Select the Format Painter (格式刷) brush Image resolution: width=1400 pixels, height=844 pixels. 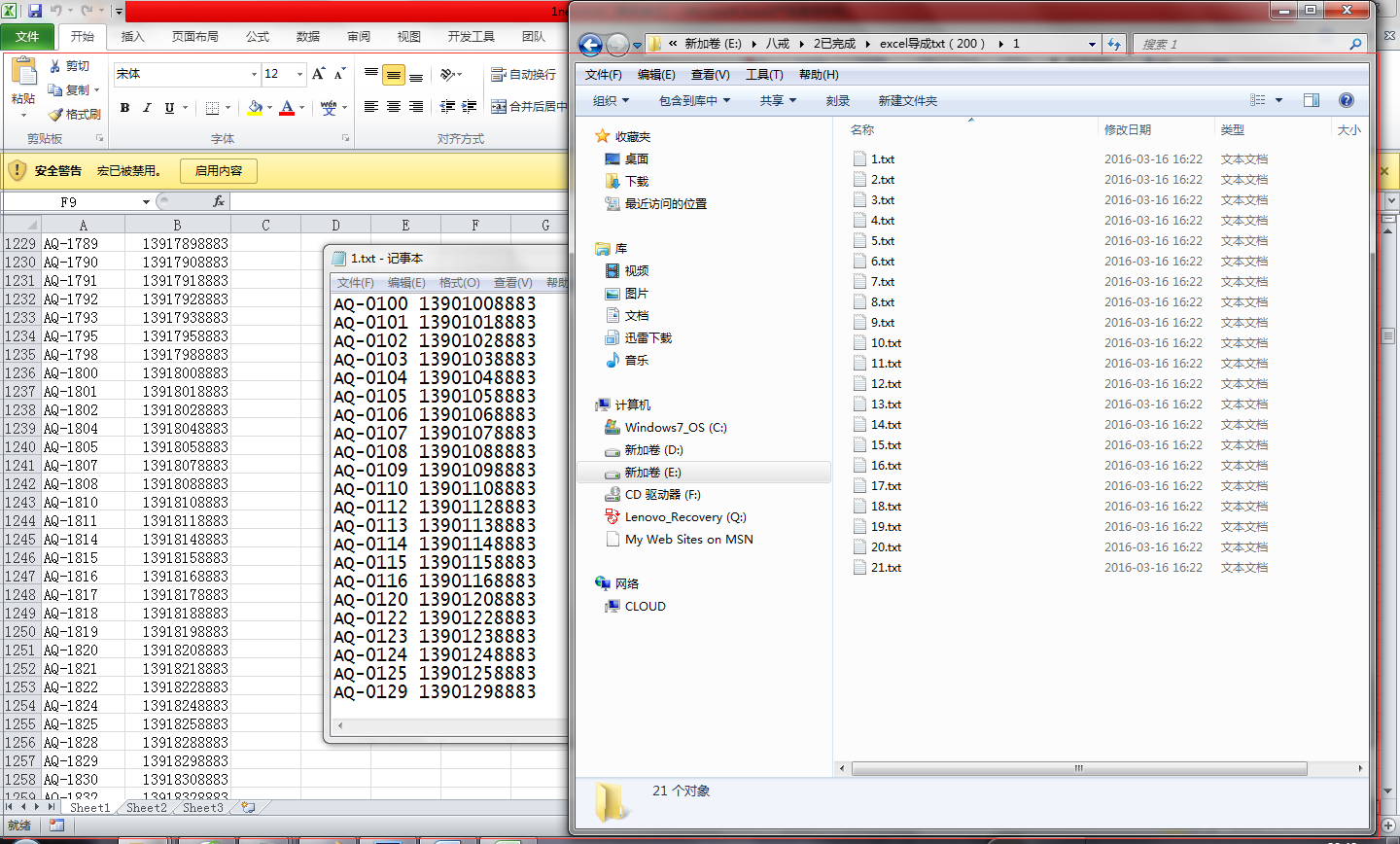pos(56,115)
